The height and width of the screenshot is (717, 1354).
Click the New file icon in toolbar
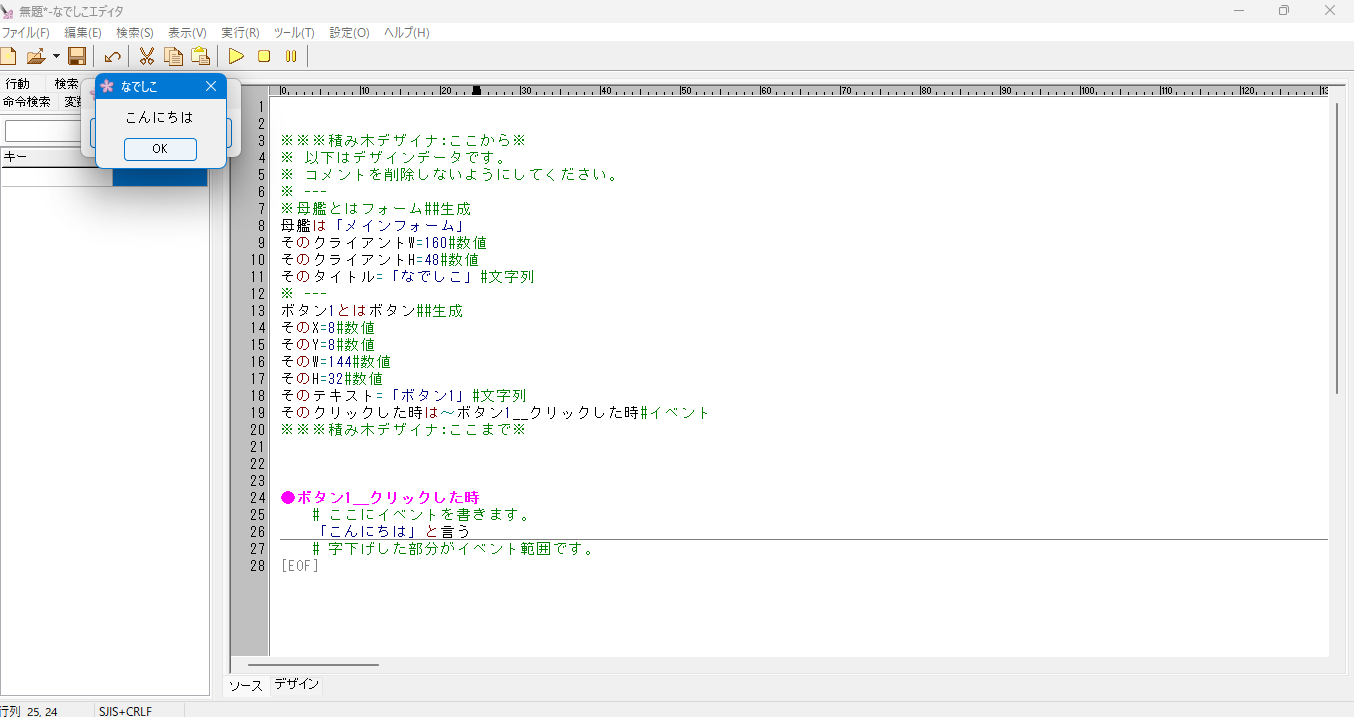pos(8,56)
